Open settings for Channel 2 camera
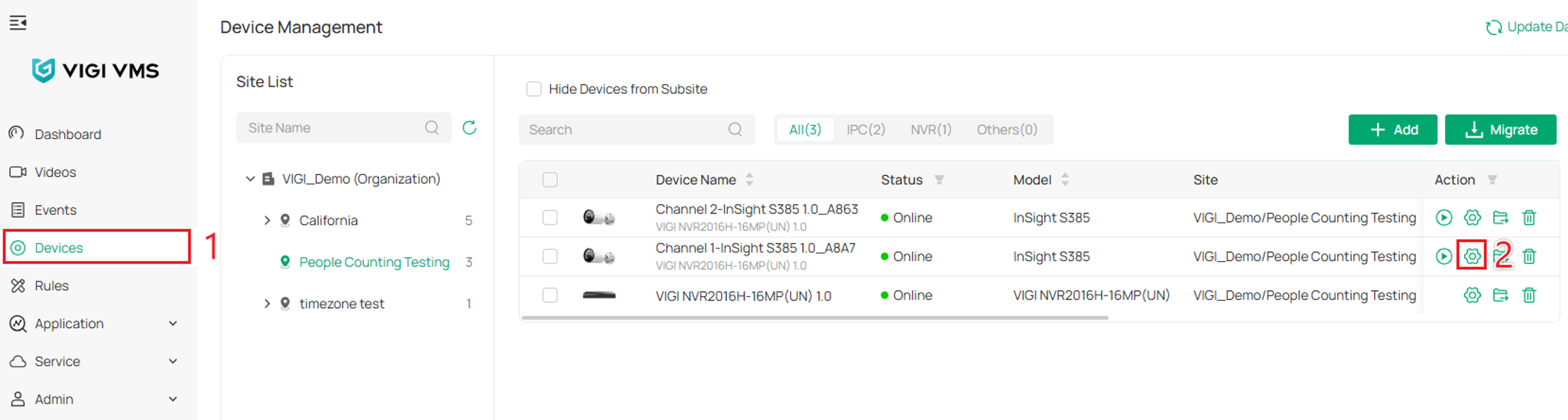The image size is (1568, 420). point(1472,217)
